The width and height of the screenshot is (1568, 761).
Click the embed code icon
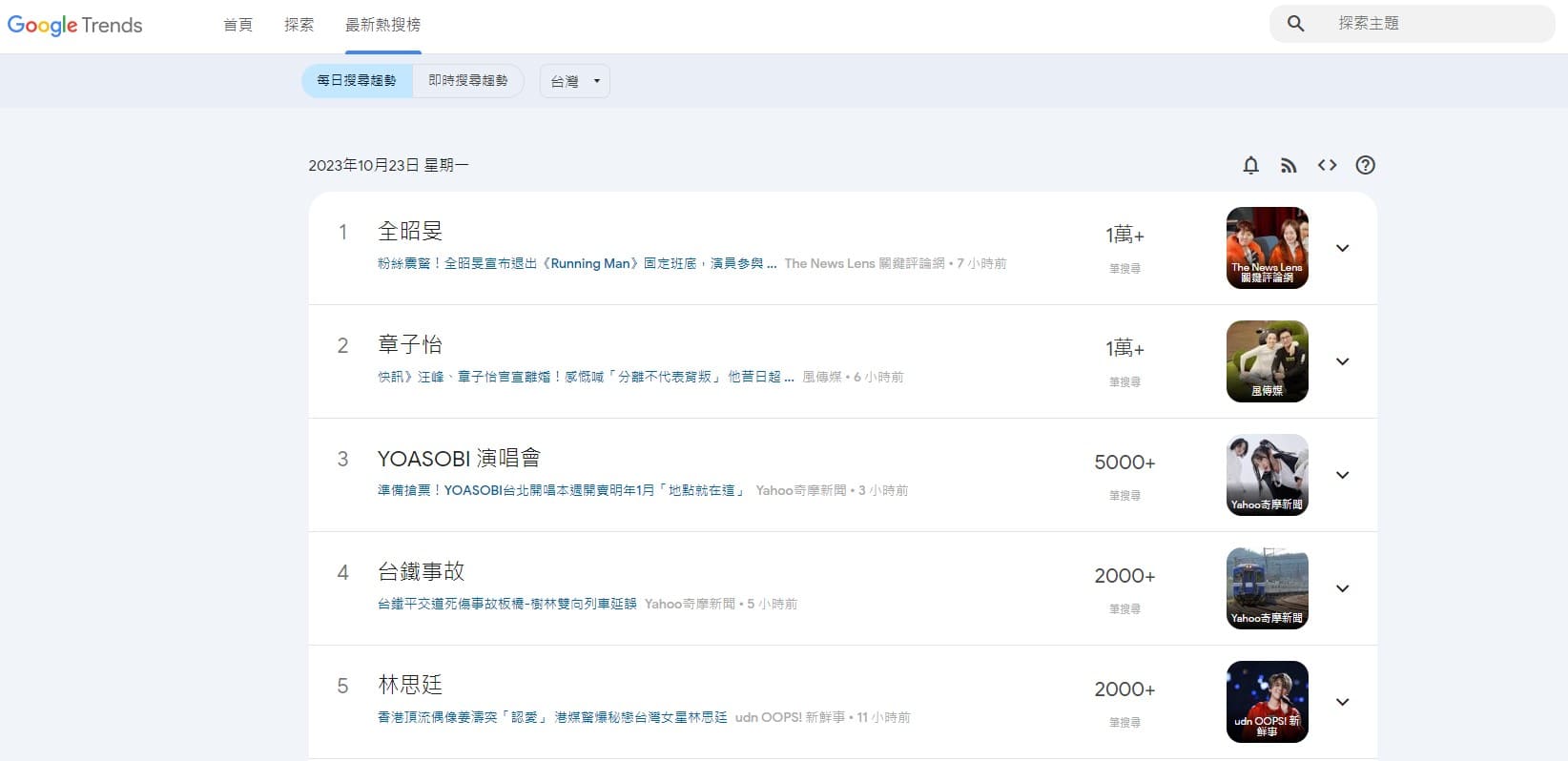pyautogui.click(x=1327, y=165)
